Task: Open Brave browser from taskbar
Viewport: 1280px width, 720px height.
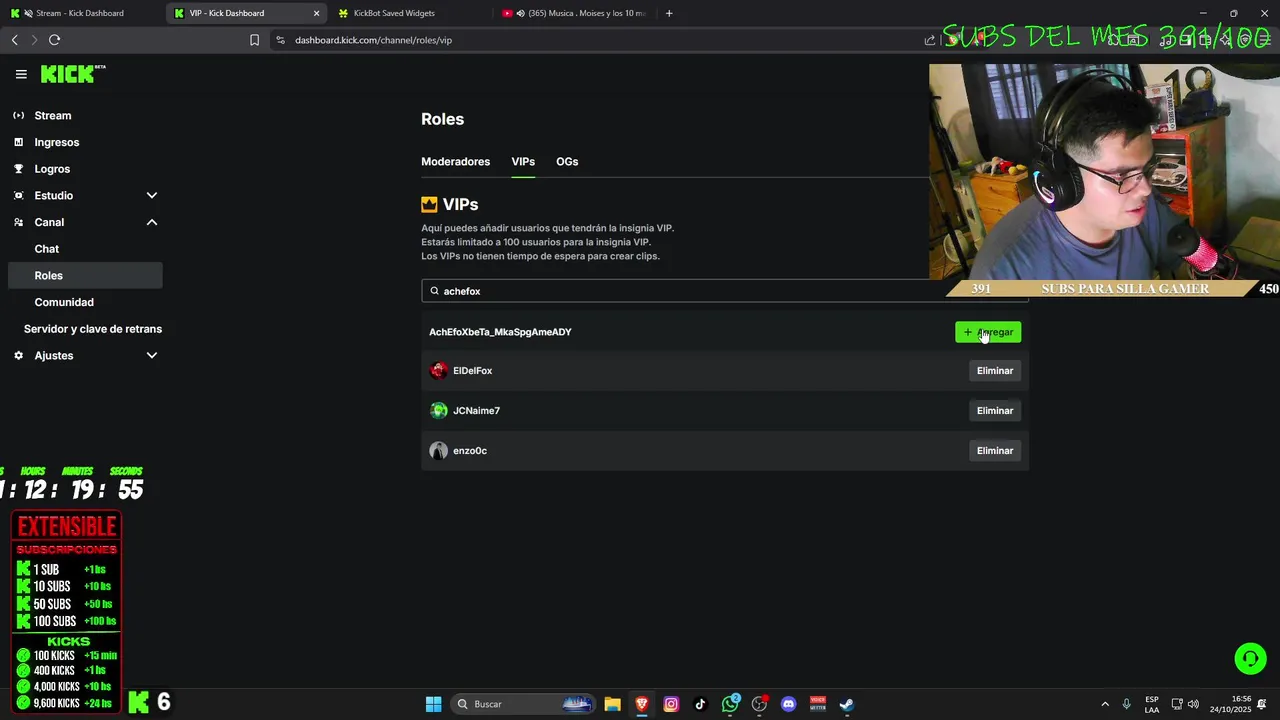Action: (x=642, y=704)
